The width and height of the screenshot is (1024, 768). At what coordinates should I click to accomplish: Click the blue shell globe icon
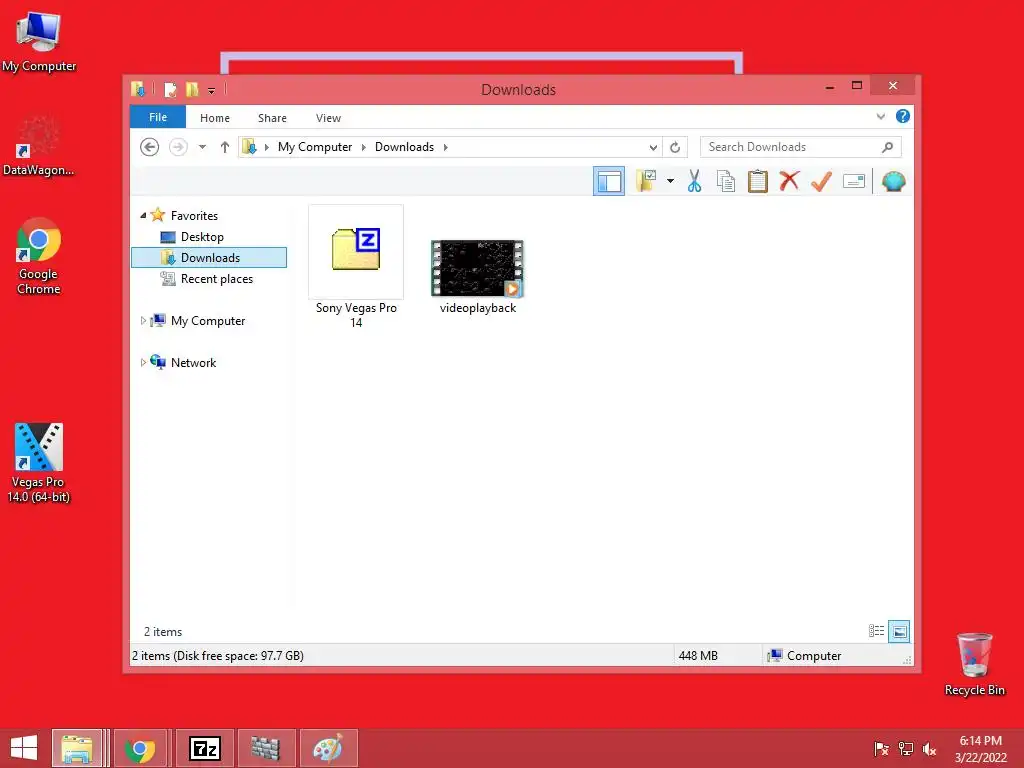pos(893,181)
